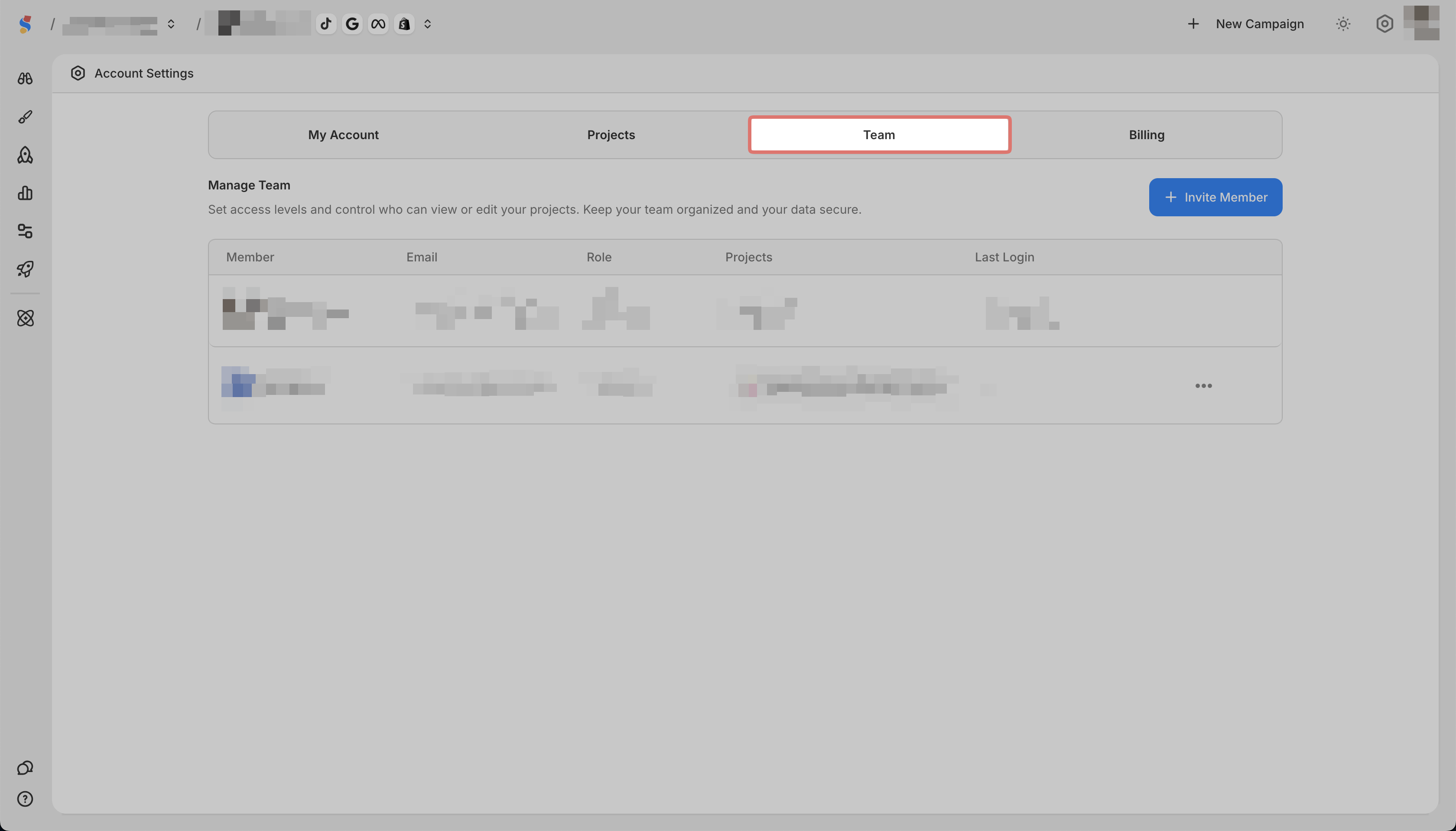Click the app logo in top left
This screenshot has height=831, width=1456.
tap(25, 24)
